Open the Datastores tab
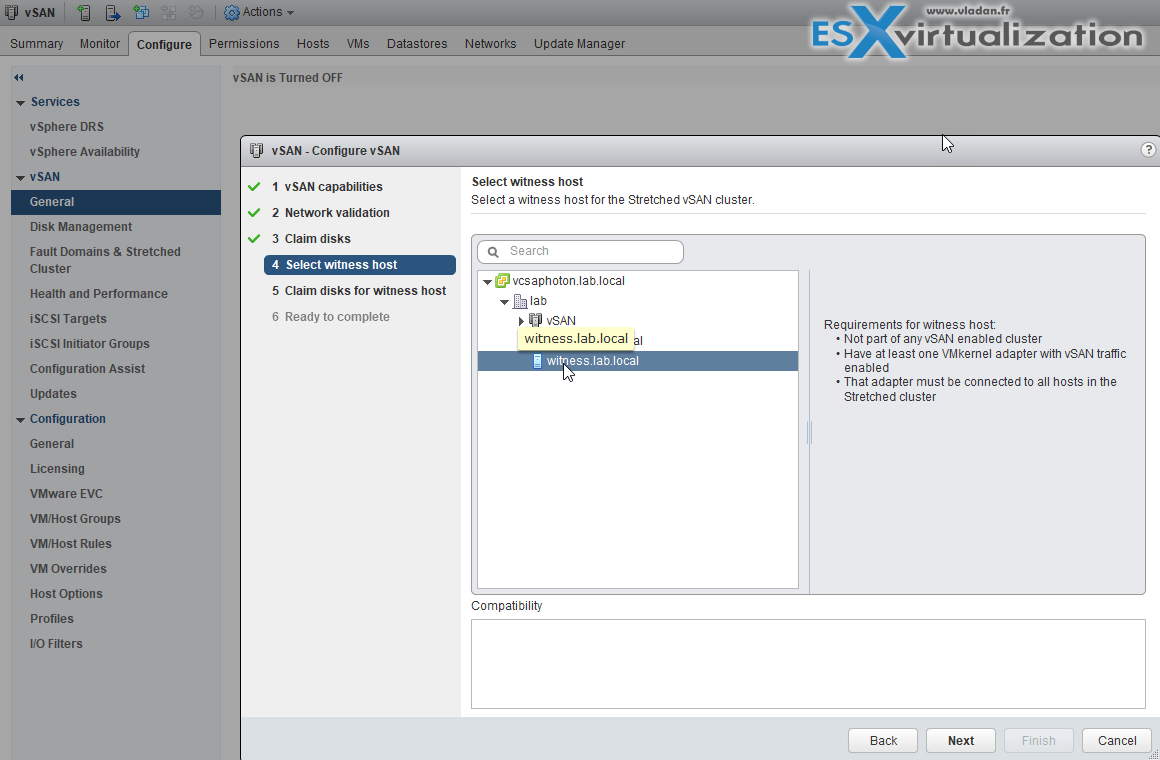1160x760 pixels. click(x=417, y=44)
